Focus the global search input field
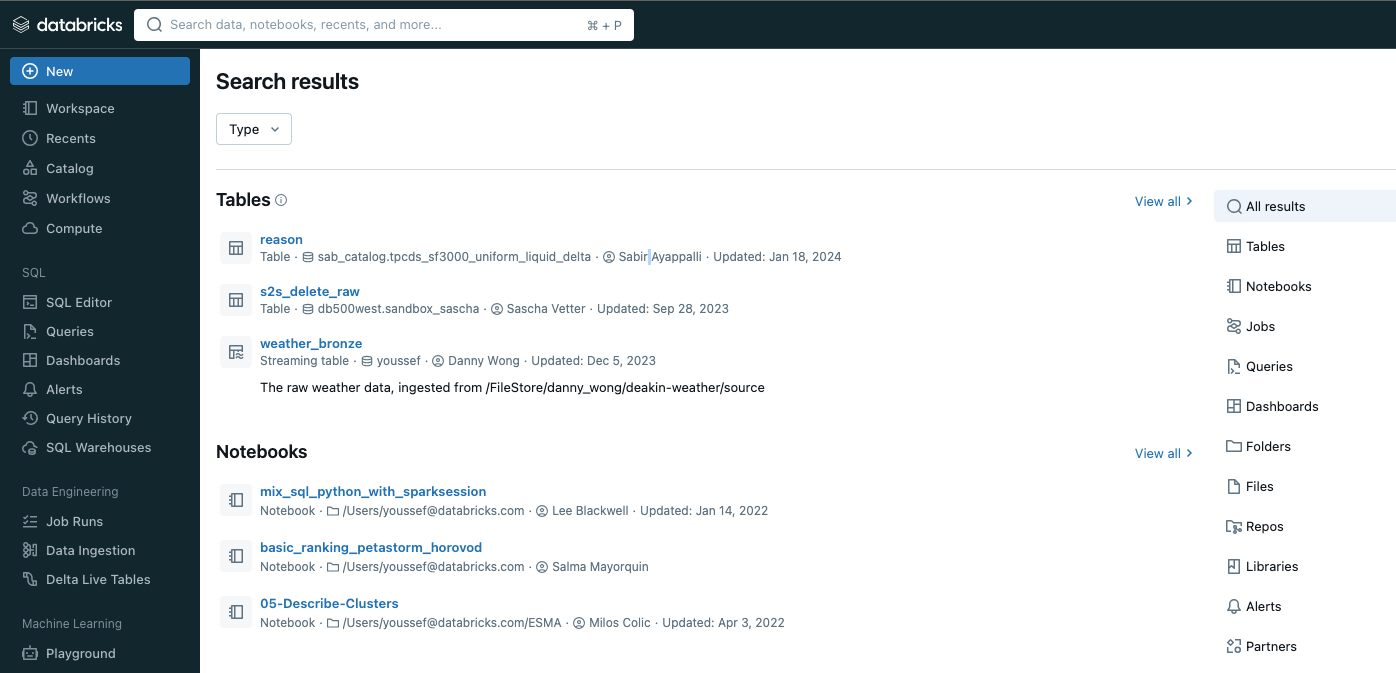This screenshot has width=1396, height=673. (x=384, y=25)
